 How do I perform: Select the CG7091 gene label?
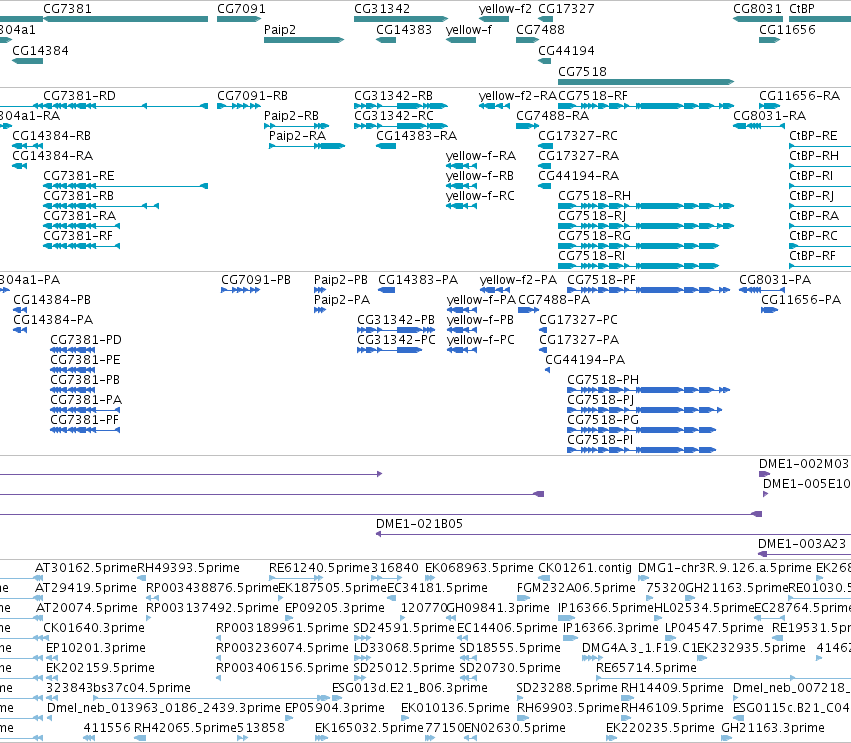pyautogui.click(x=241, y=9)
